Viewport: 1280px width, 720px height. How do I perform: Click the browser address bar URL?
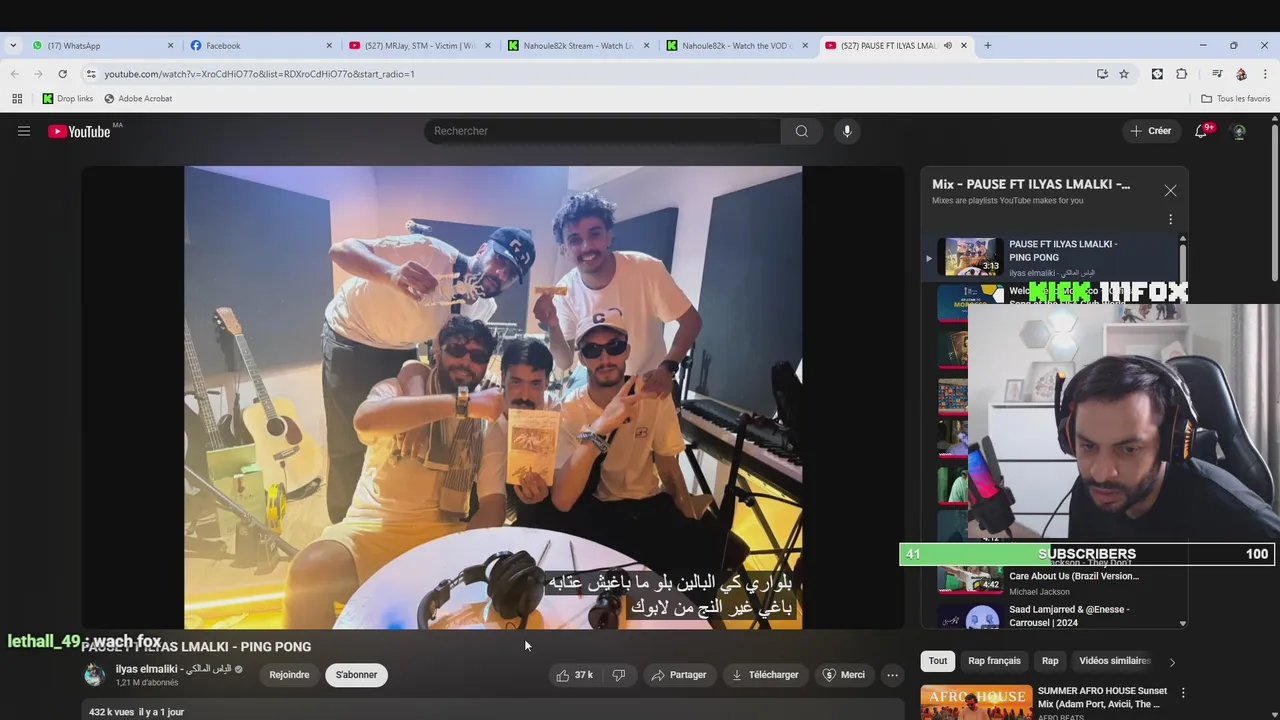(259, 74)
